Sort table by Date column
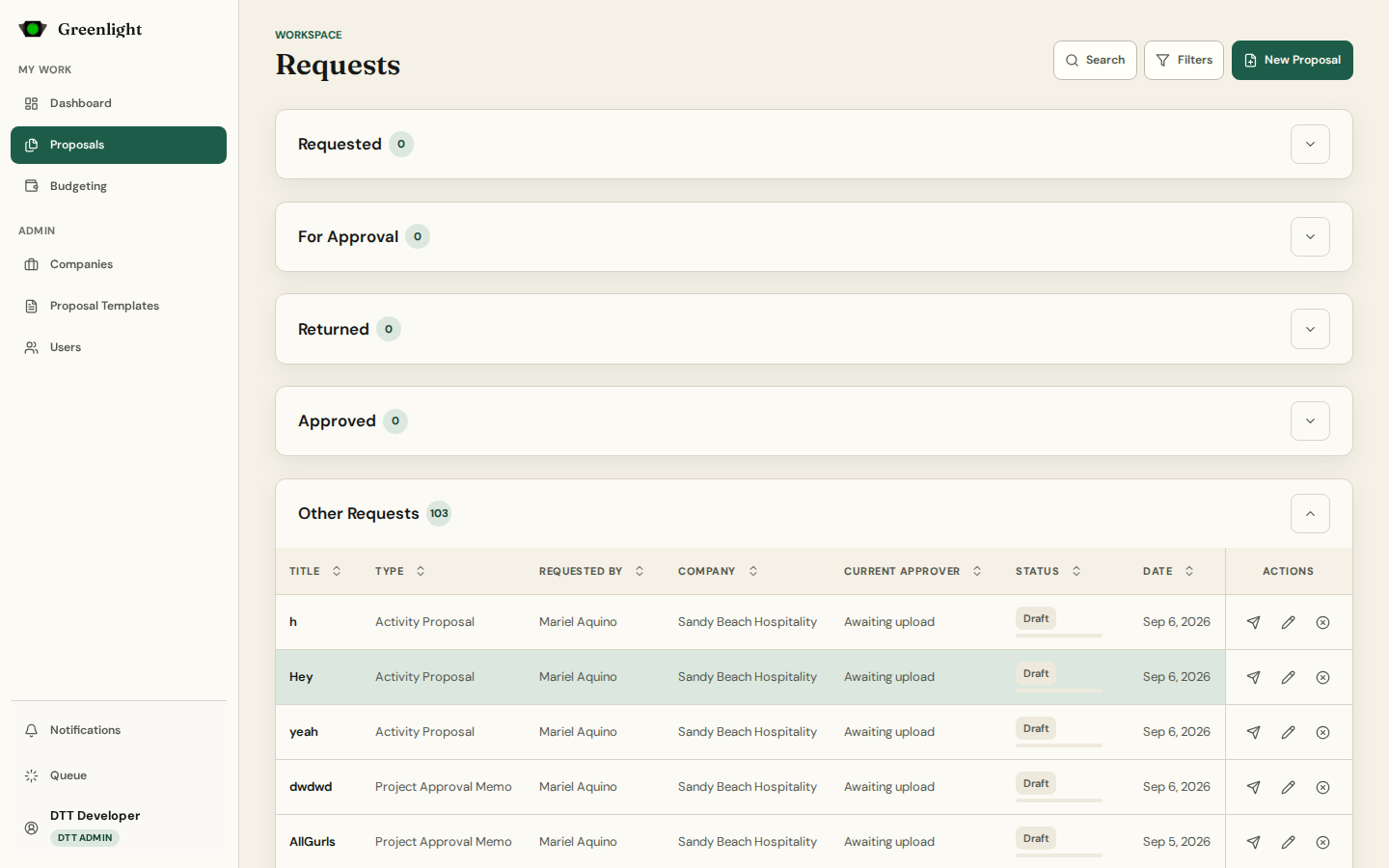Viewport: 1389px width, 868px height. (x=1168, y=571)
